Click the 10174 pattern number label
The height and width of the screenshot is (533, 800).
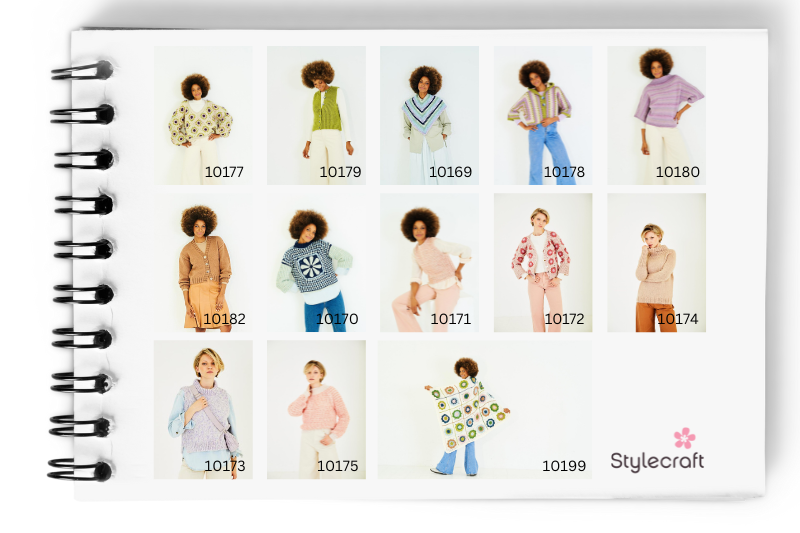[677, 320]
